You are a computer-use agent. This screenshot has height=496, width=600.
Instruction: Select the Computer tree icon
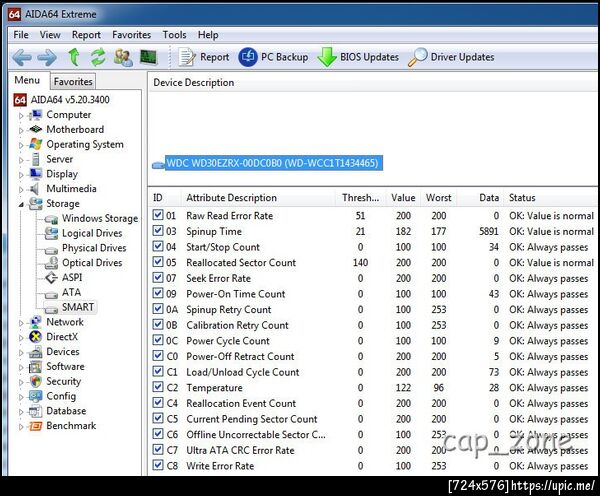pos(36,115)
